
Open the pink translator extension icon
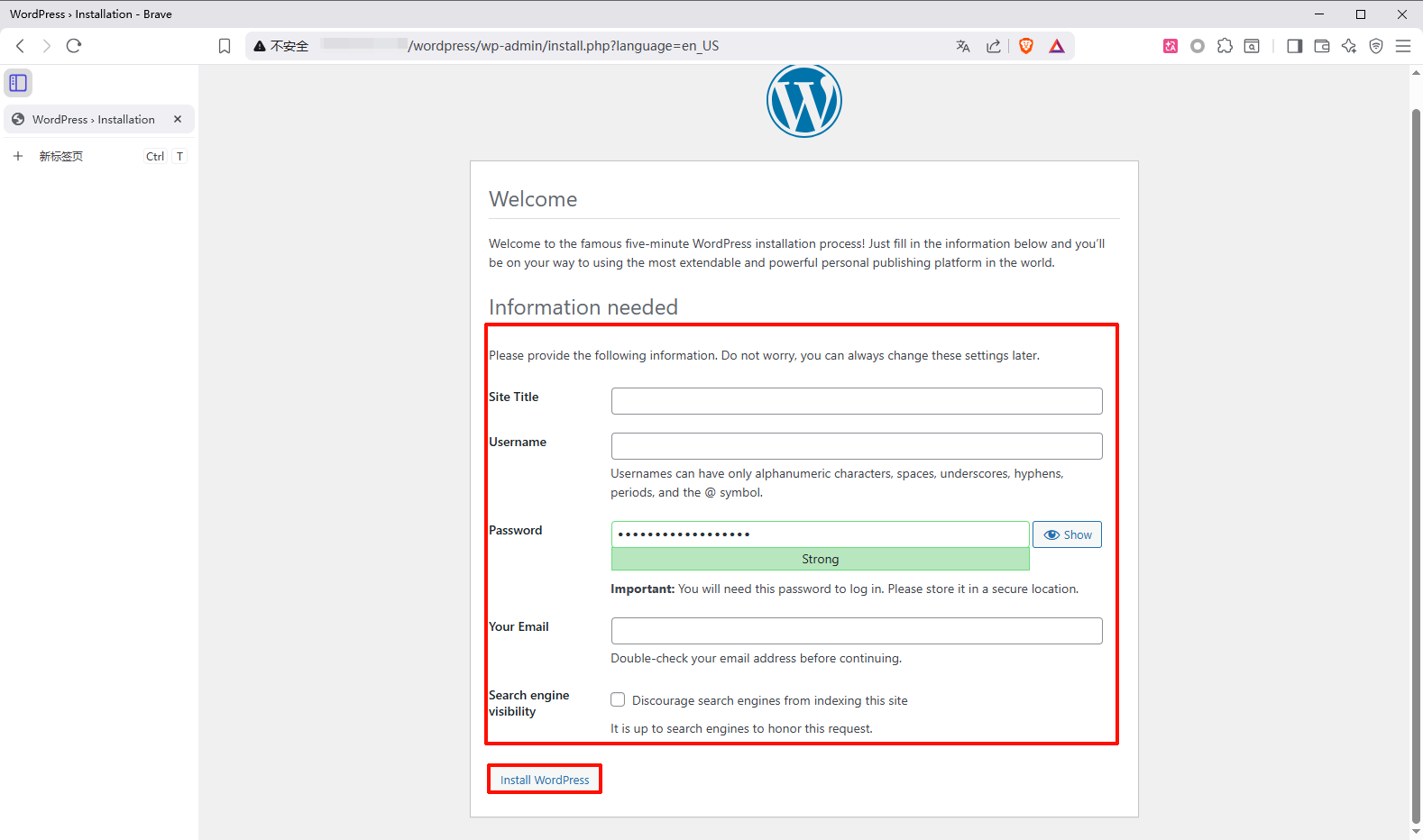click(1171, 46)
